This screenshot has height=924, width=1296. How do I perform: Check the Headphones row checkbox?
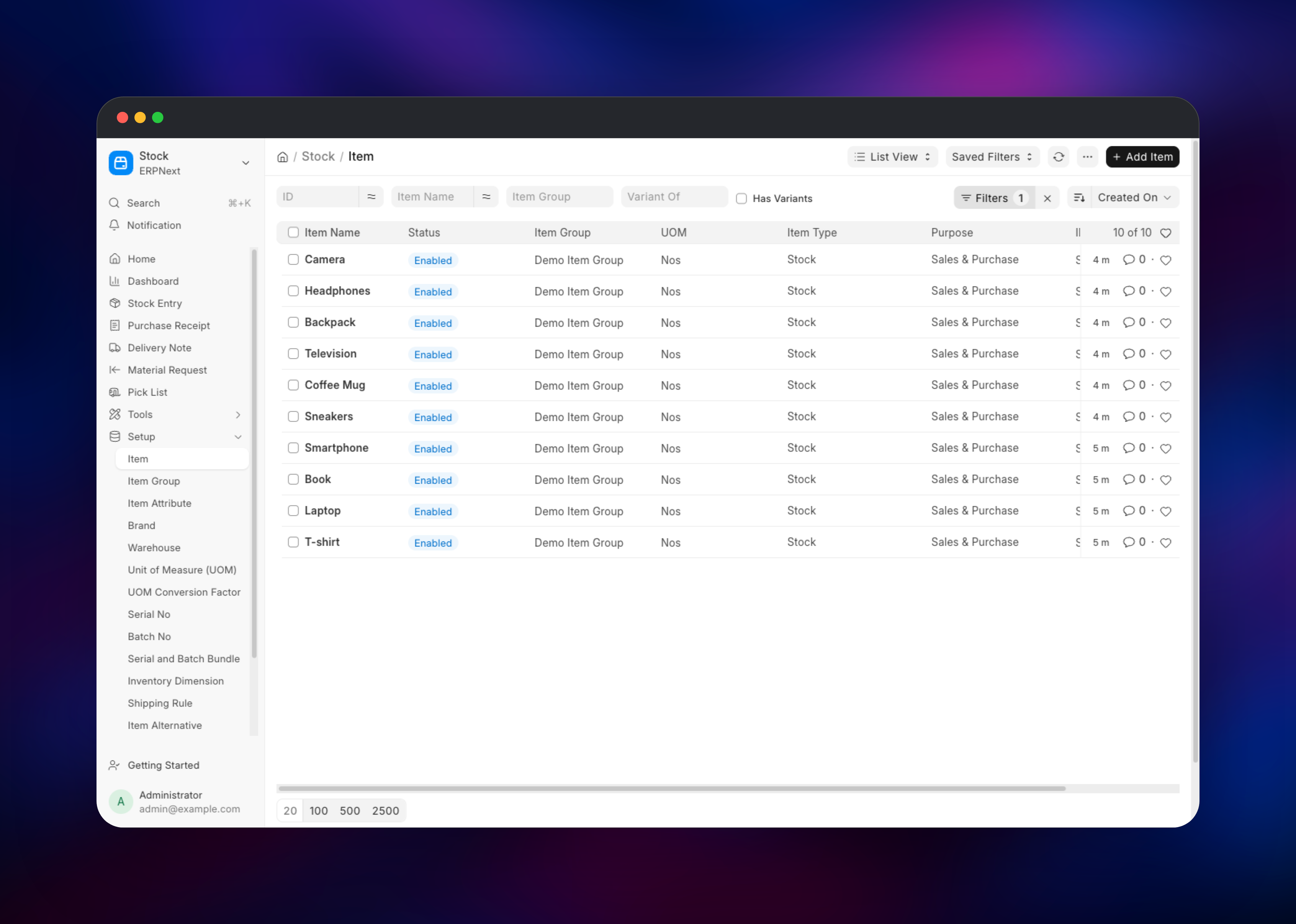point(293,291)
